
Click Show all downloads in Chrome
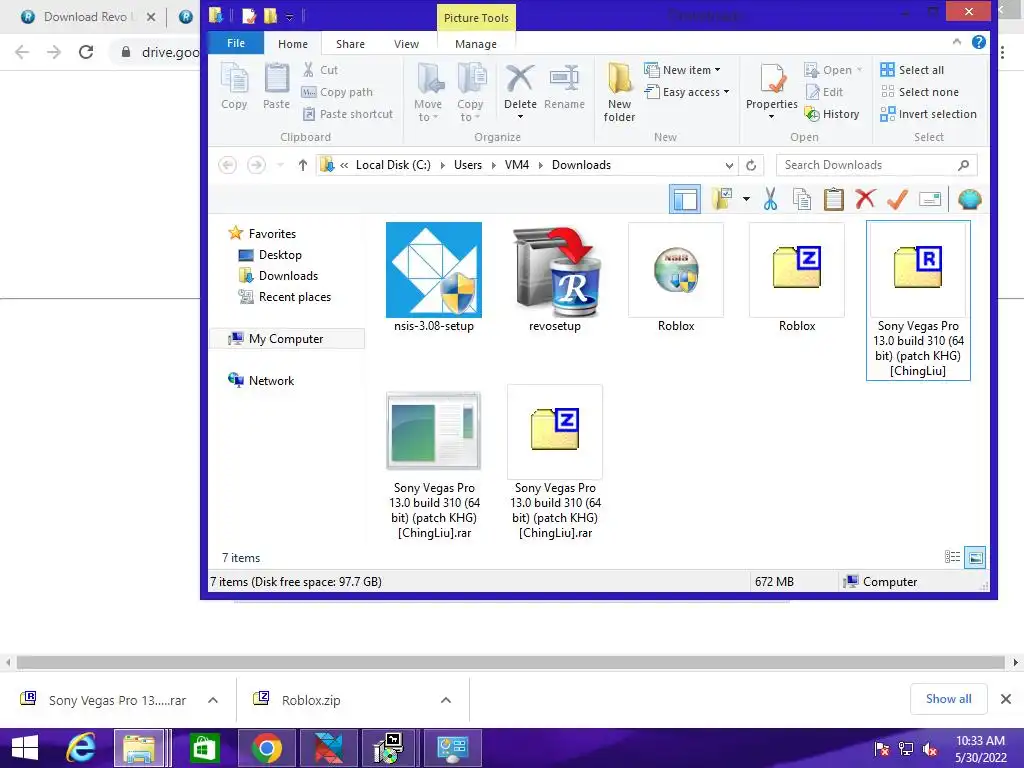(948, 699)
